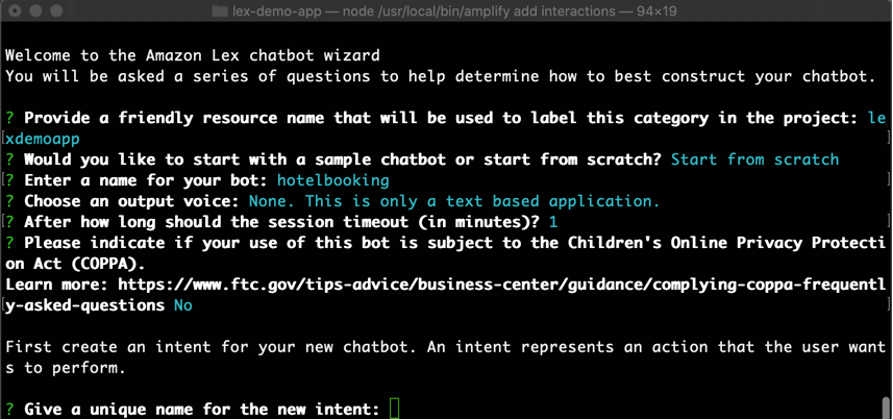Click the lex-demo-app window title text
Screen dimensions: 893x420
454,11
